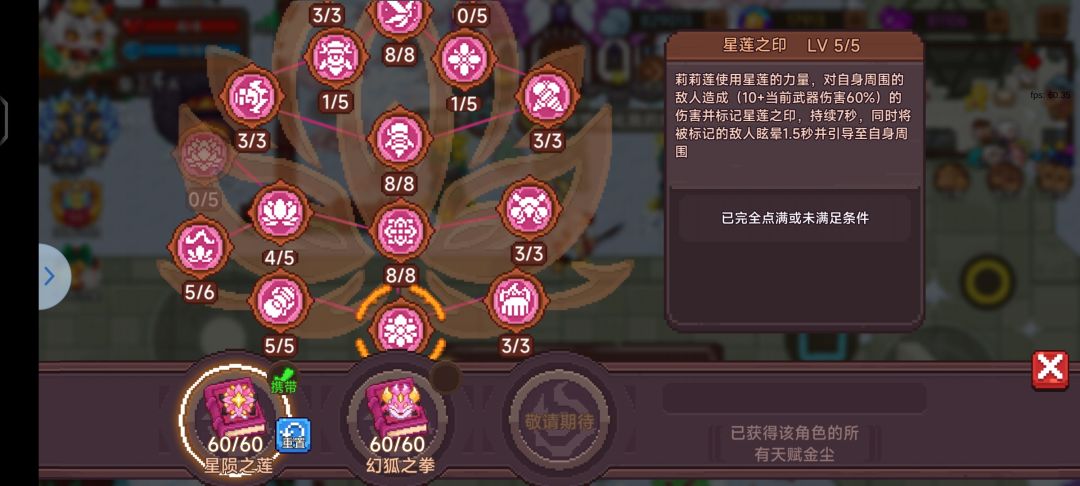Click the blue 重置 reset button

293,435
